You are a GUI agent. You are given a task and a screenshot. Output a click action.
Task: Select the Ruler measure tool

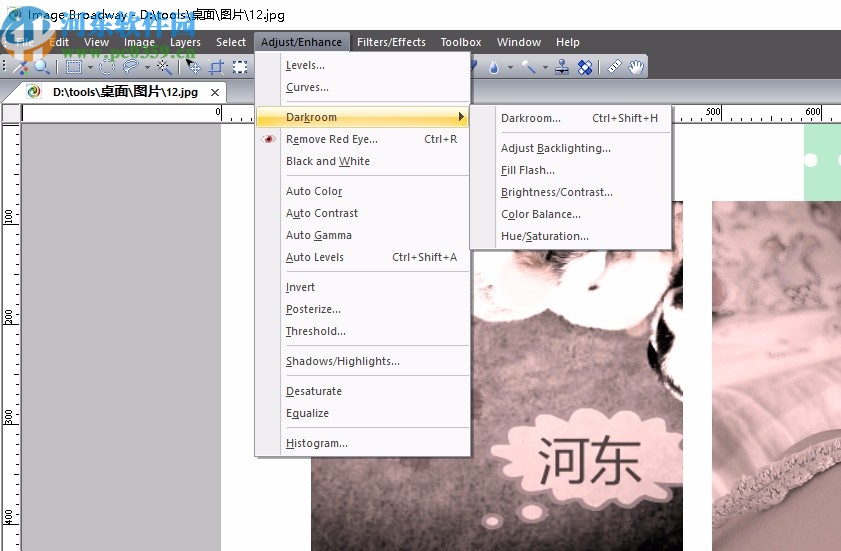(x=614, y=67)
